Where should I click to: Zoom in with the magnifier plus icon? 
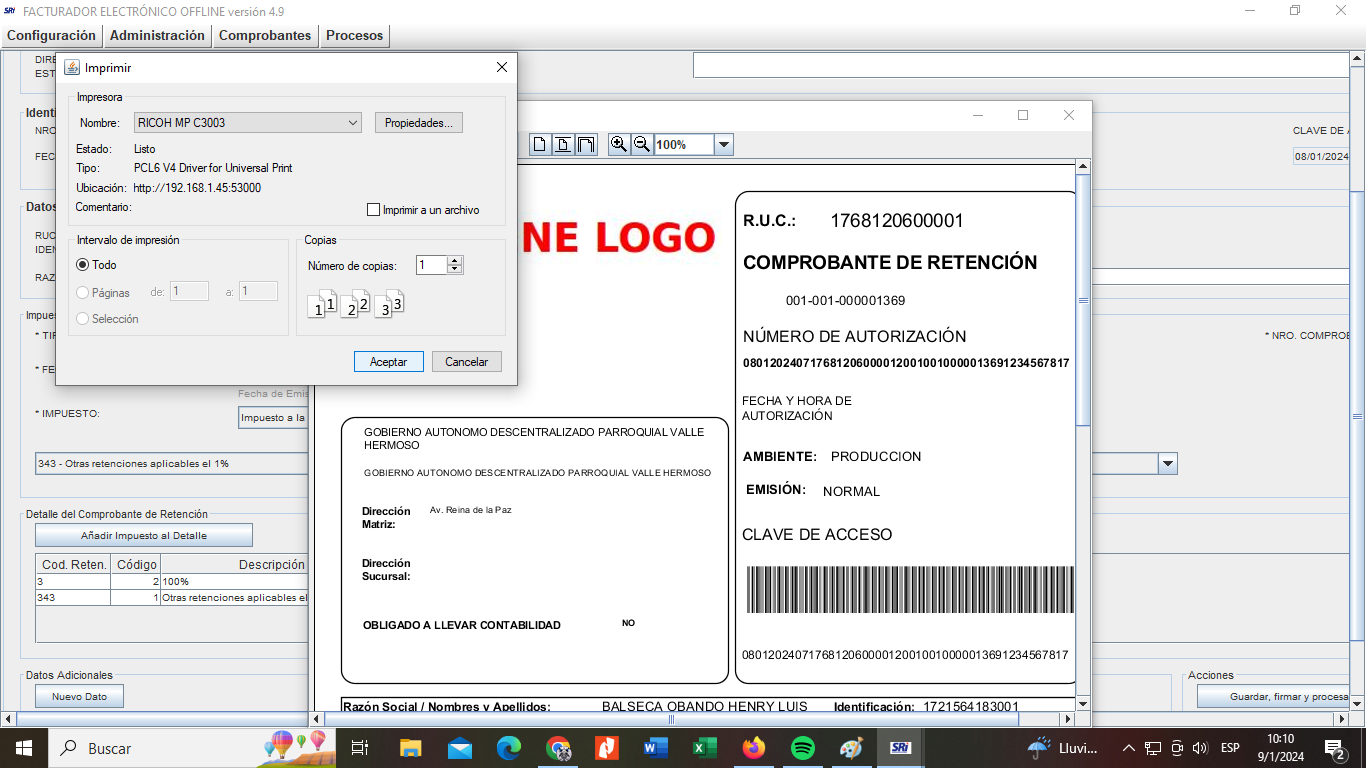click(619, 145)
